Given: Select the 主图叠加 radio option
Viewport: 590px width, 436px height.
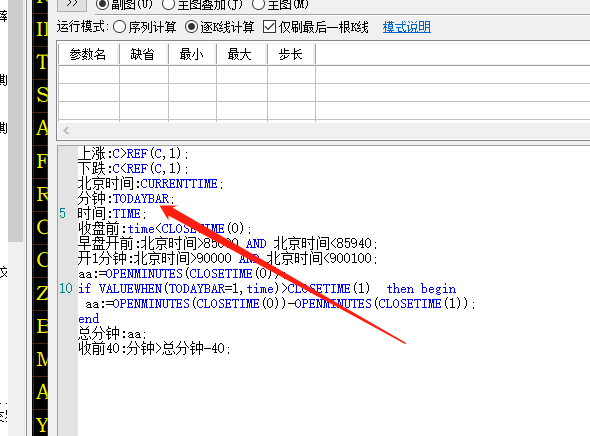Looking at the screenshot, I should [x=202, y=5].
